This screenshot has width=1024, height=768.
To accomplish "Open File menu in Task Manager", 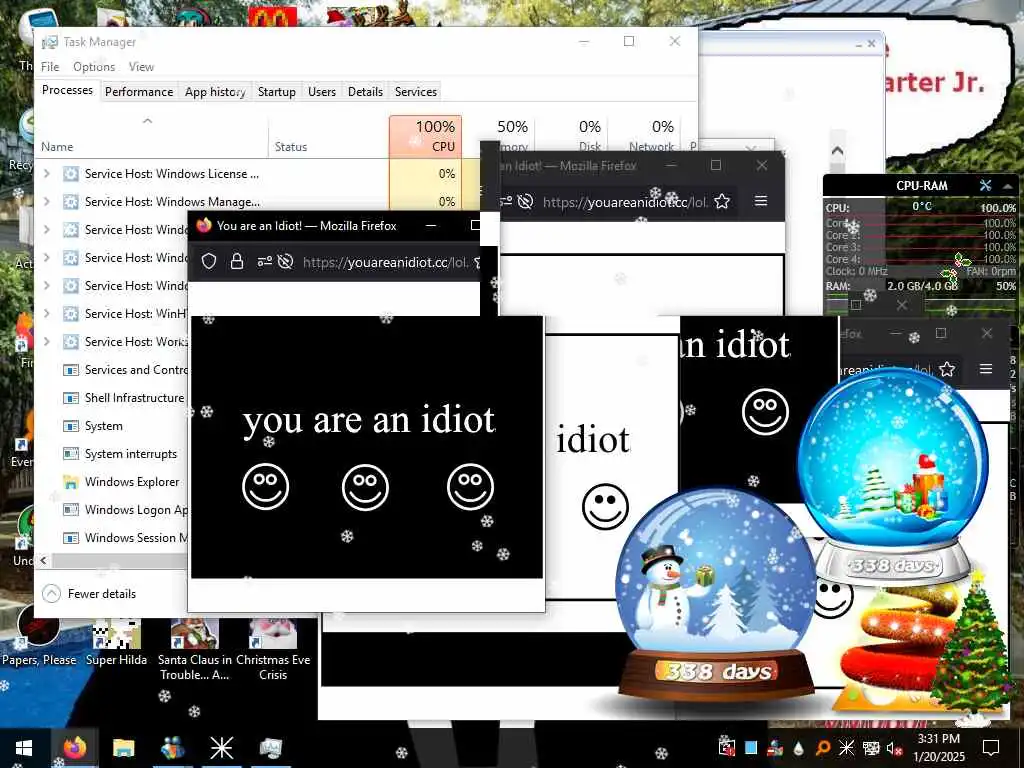I will [50, 67].
